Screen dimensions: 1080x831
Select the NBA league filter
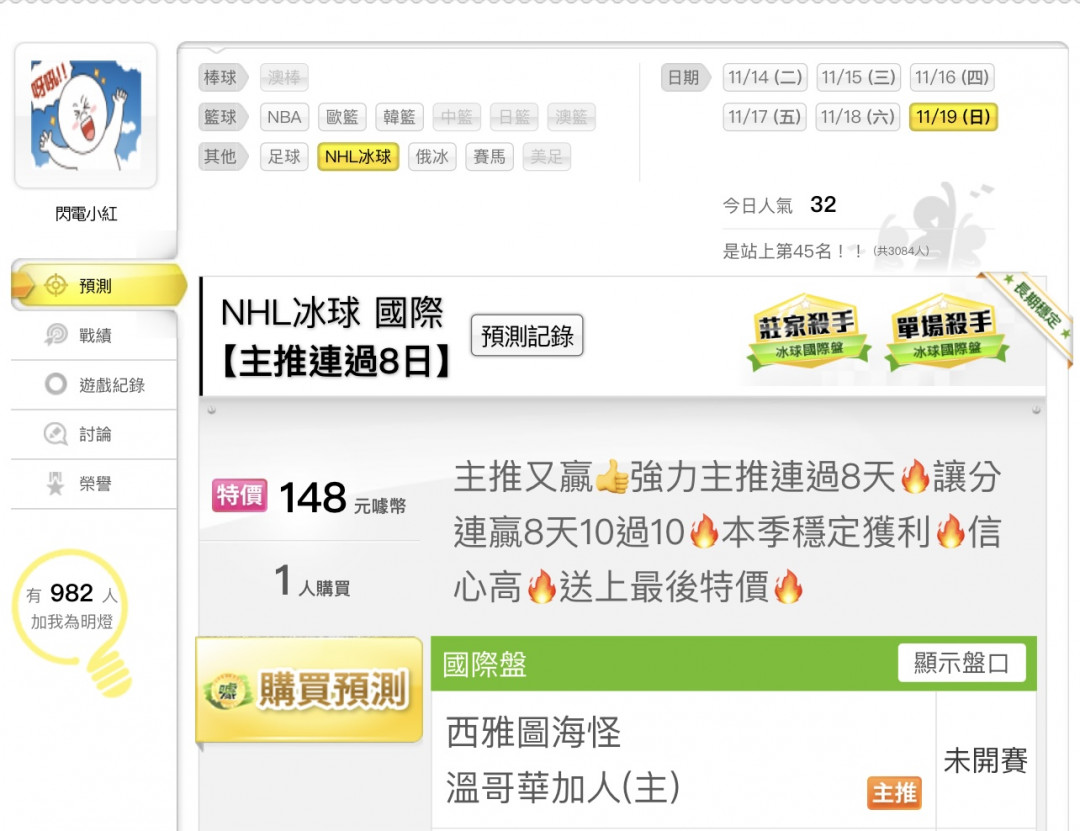point(284,117)
